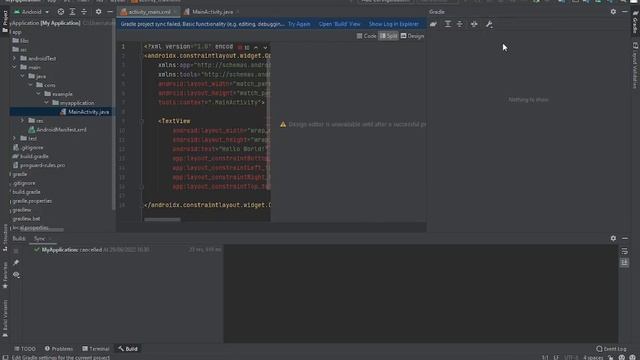This screenshot has height=360, width=640.
Task: Open the Gradle panel options gear
Action: pyautogui.click(x=613, y=12)
